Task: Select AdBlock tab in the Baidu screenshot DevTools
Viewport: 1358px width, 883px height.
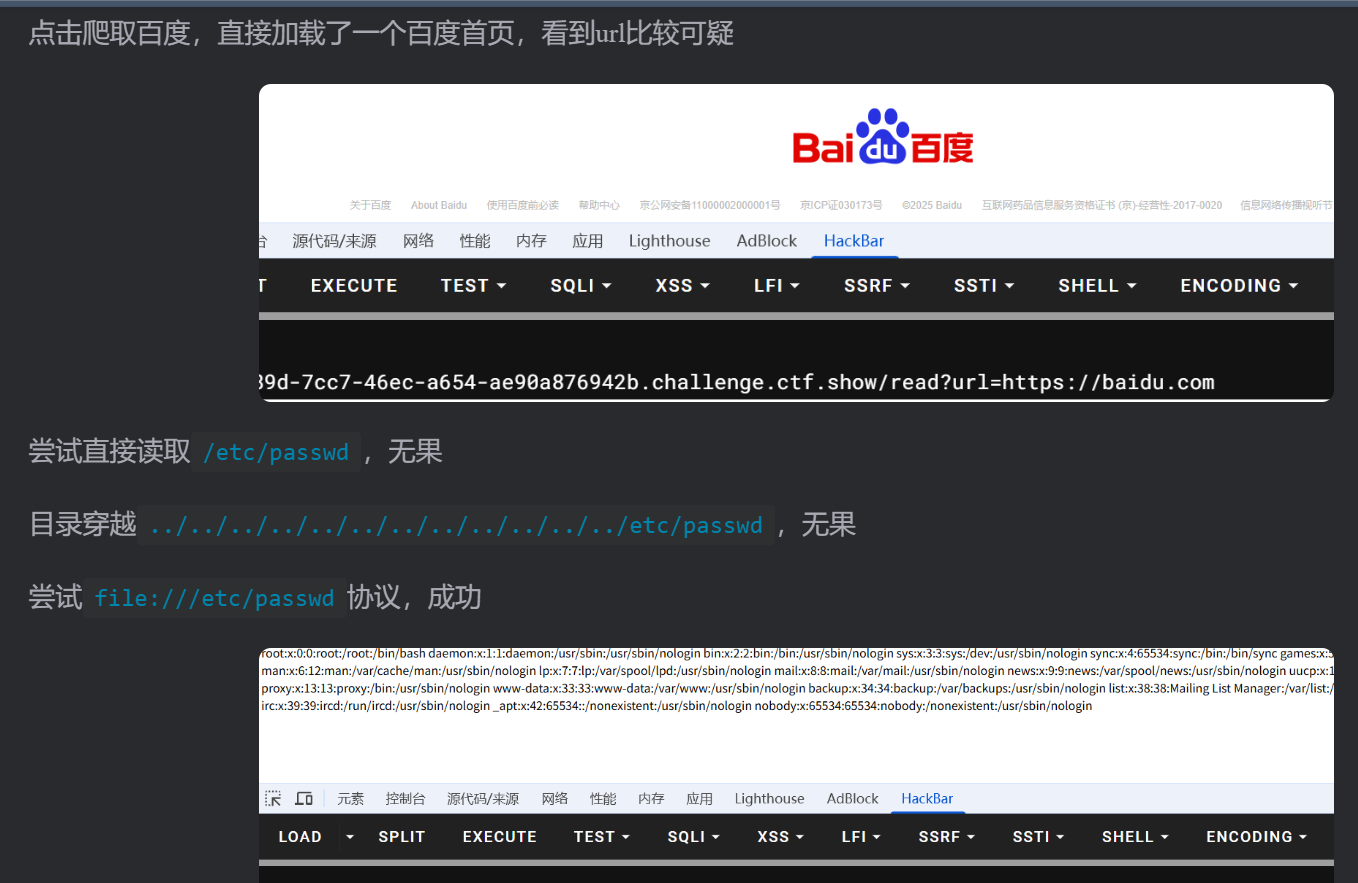Action: [767, 241]
